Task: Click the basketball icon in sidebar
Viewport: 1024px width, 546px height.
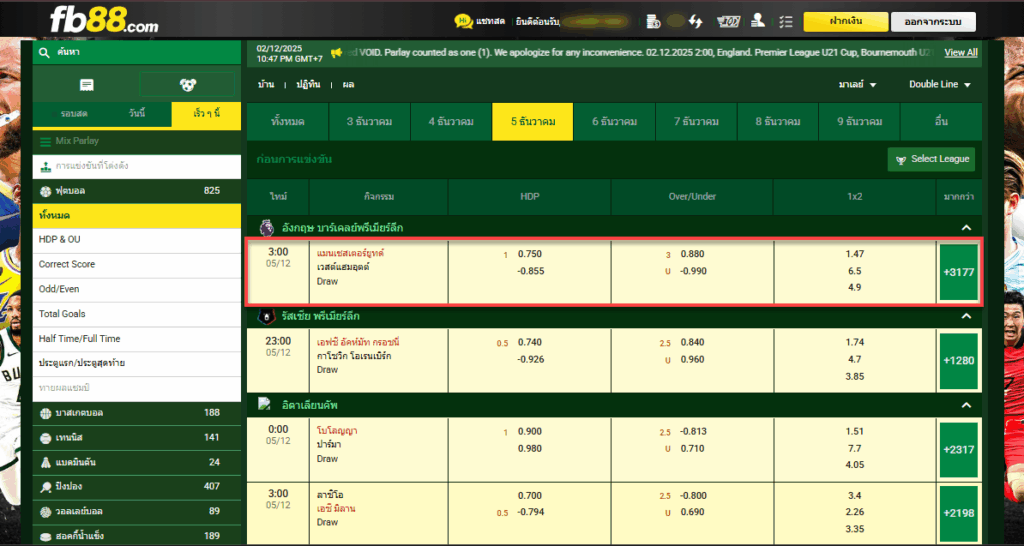Action: (45, 413)
